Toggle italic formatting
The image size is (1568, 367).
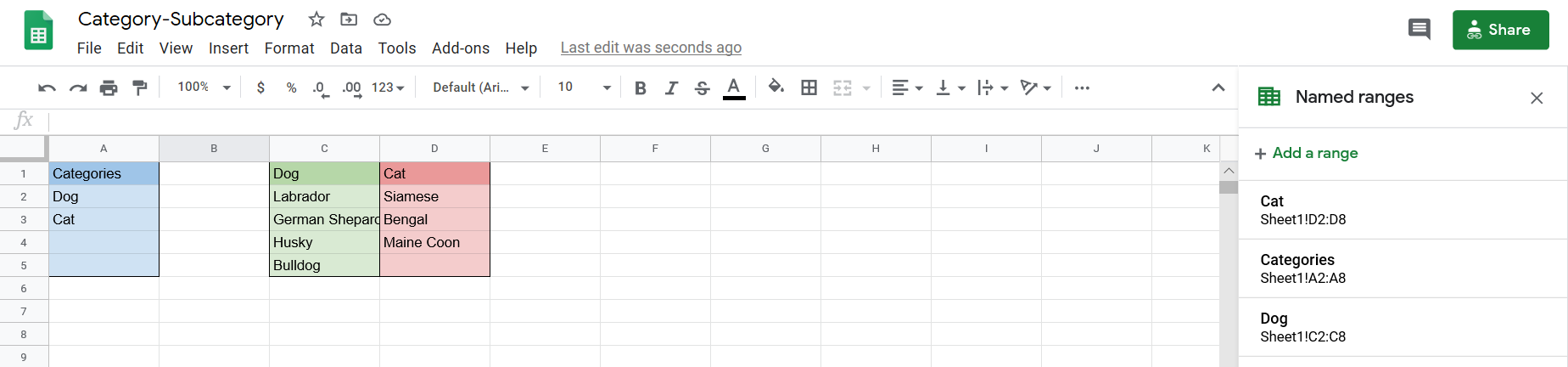671,88
